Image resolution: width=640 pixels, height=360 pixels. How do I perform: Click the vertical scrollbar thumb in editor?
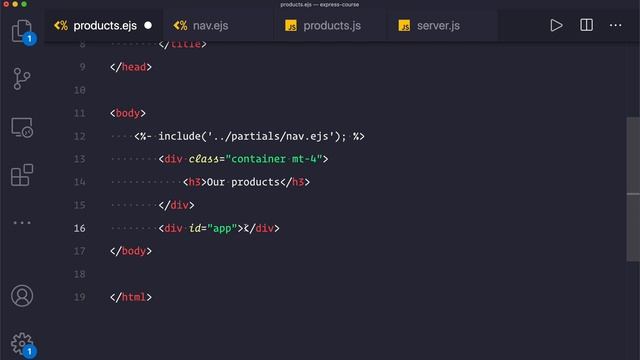pyautogui.click(x=633, y=189)
